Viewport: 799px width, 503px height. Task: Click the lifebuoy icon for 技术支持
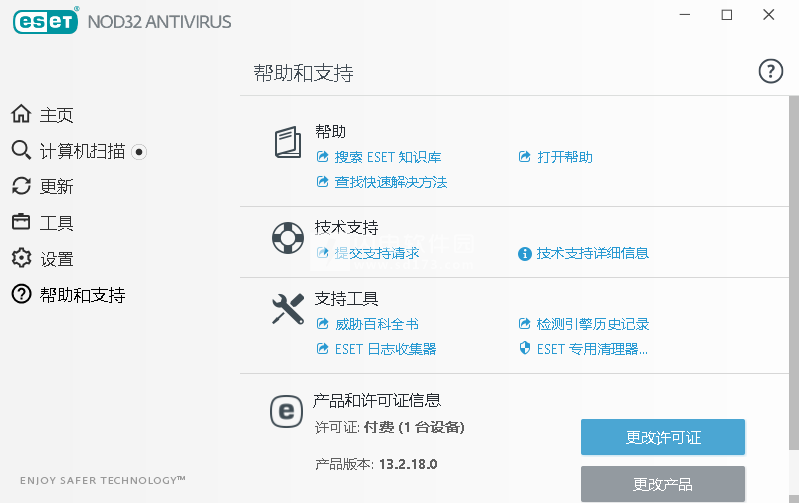288,238
